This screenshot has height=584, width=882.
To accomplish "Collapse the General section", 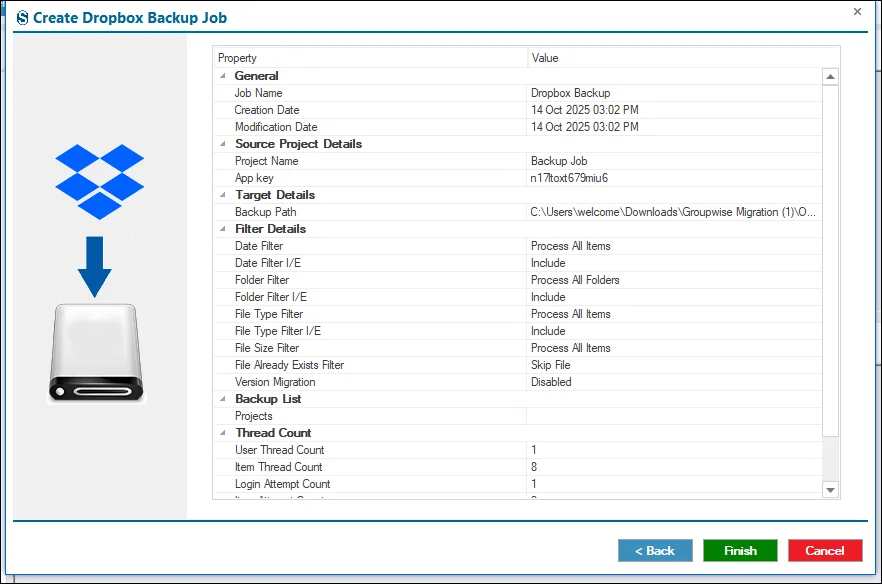I will pos(223,76).
